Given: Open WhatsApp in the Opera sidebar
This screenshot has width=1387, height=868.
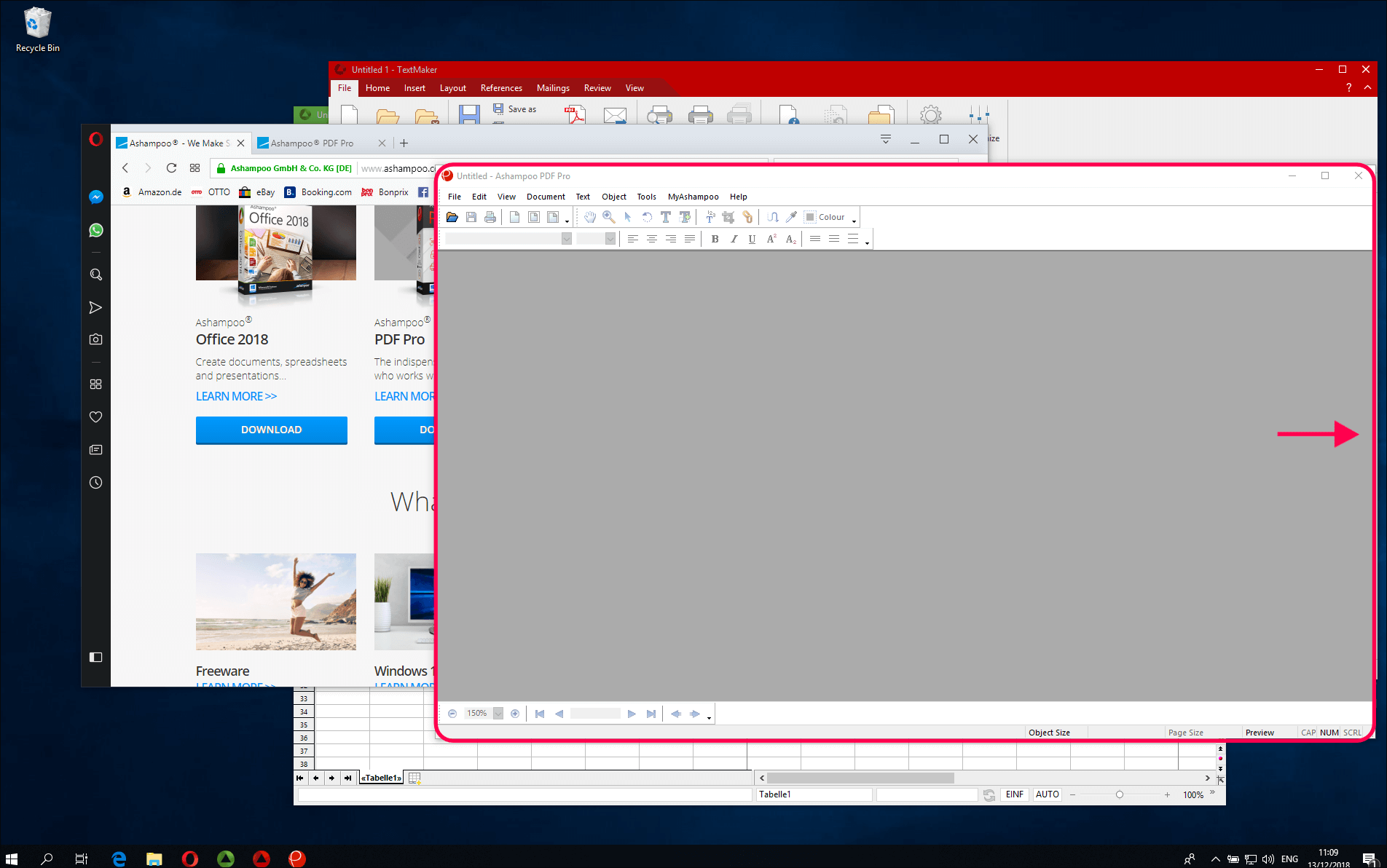Looking at the screenshot, I should click(95, 230).
